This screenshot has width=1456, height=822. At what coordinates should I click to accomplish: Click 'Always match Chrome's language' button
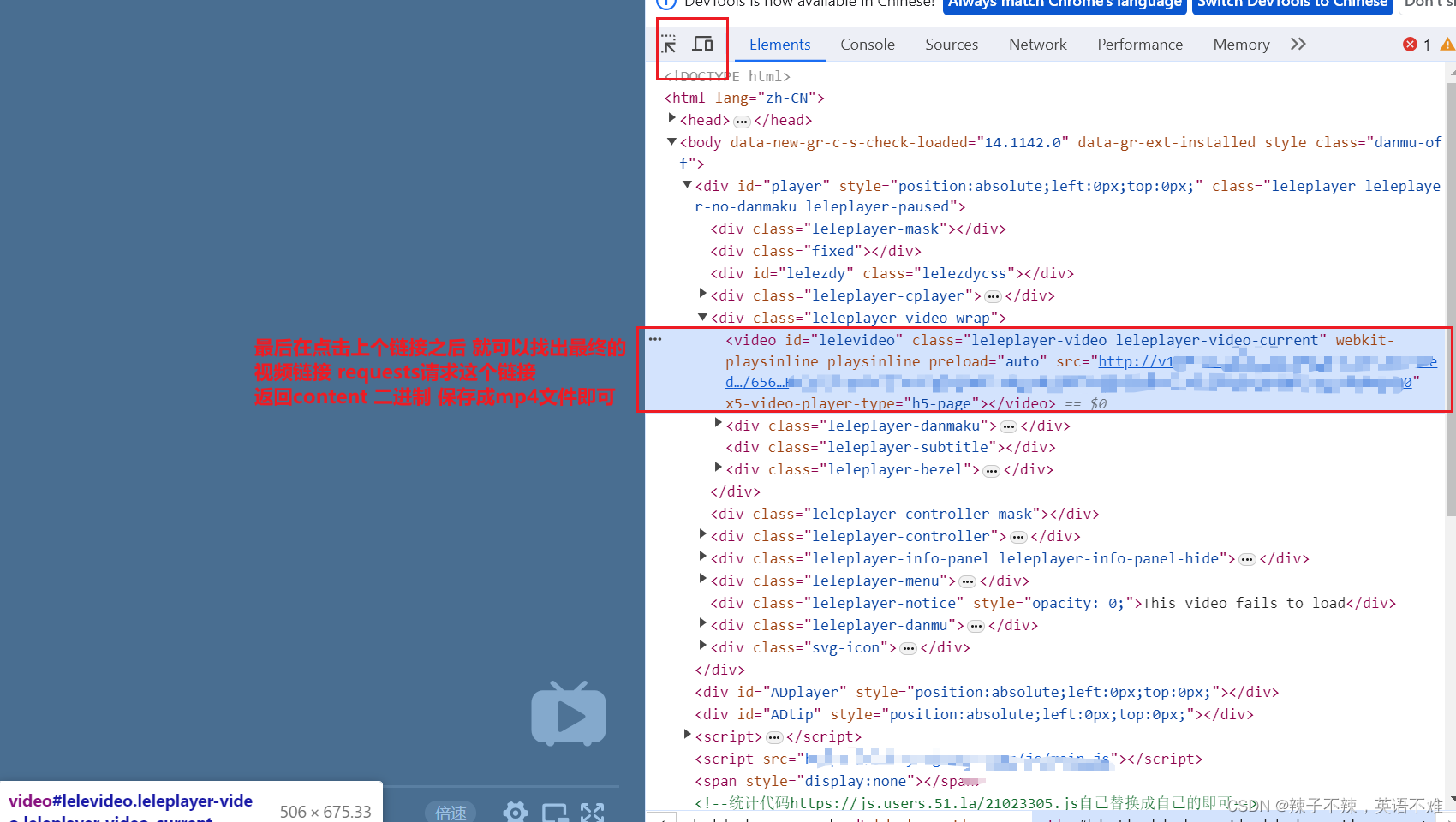point(1065,5)
